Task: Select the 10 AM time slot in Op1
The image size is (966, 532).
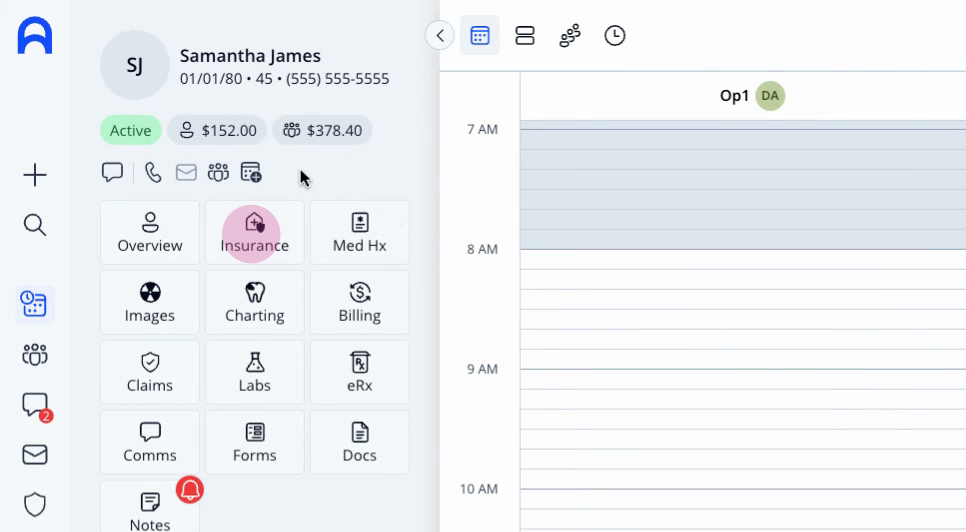Action: [x=743, y=499]
